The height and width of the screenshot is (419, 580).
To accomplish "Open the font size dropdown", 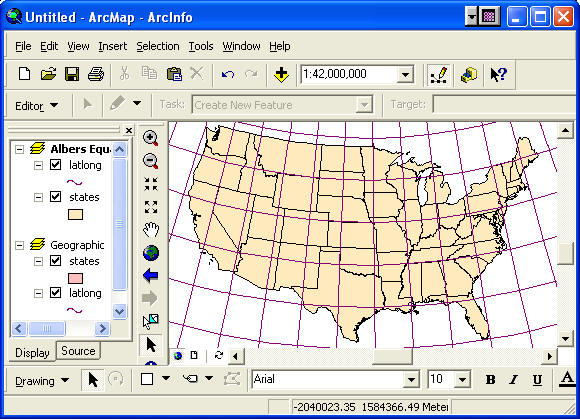I will tap(462, 379).
